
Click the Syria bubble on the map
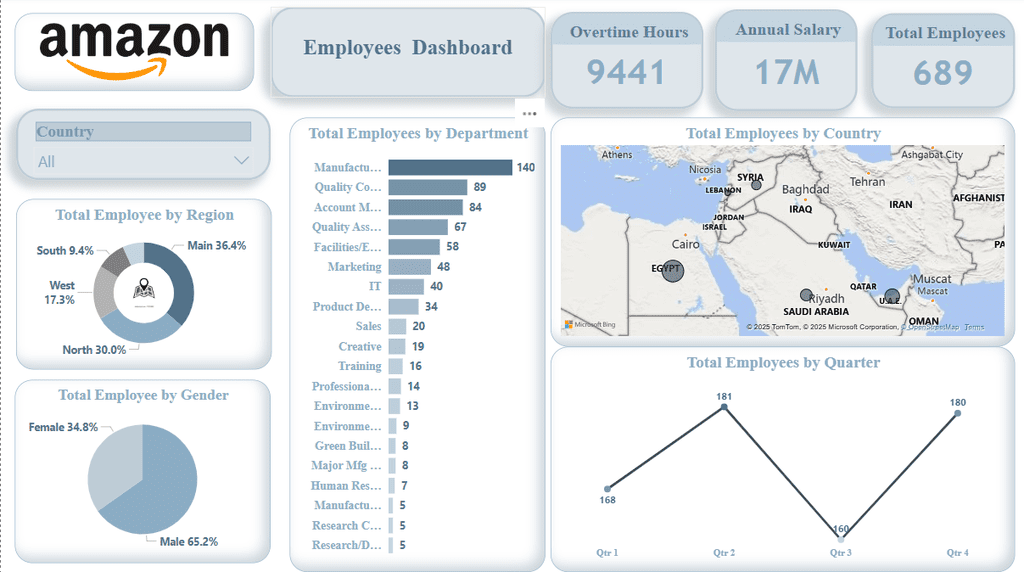(756, 185)
